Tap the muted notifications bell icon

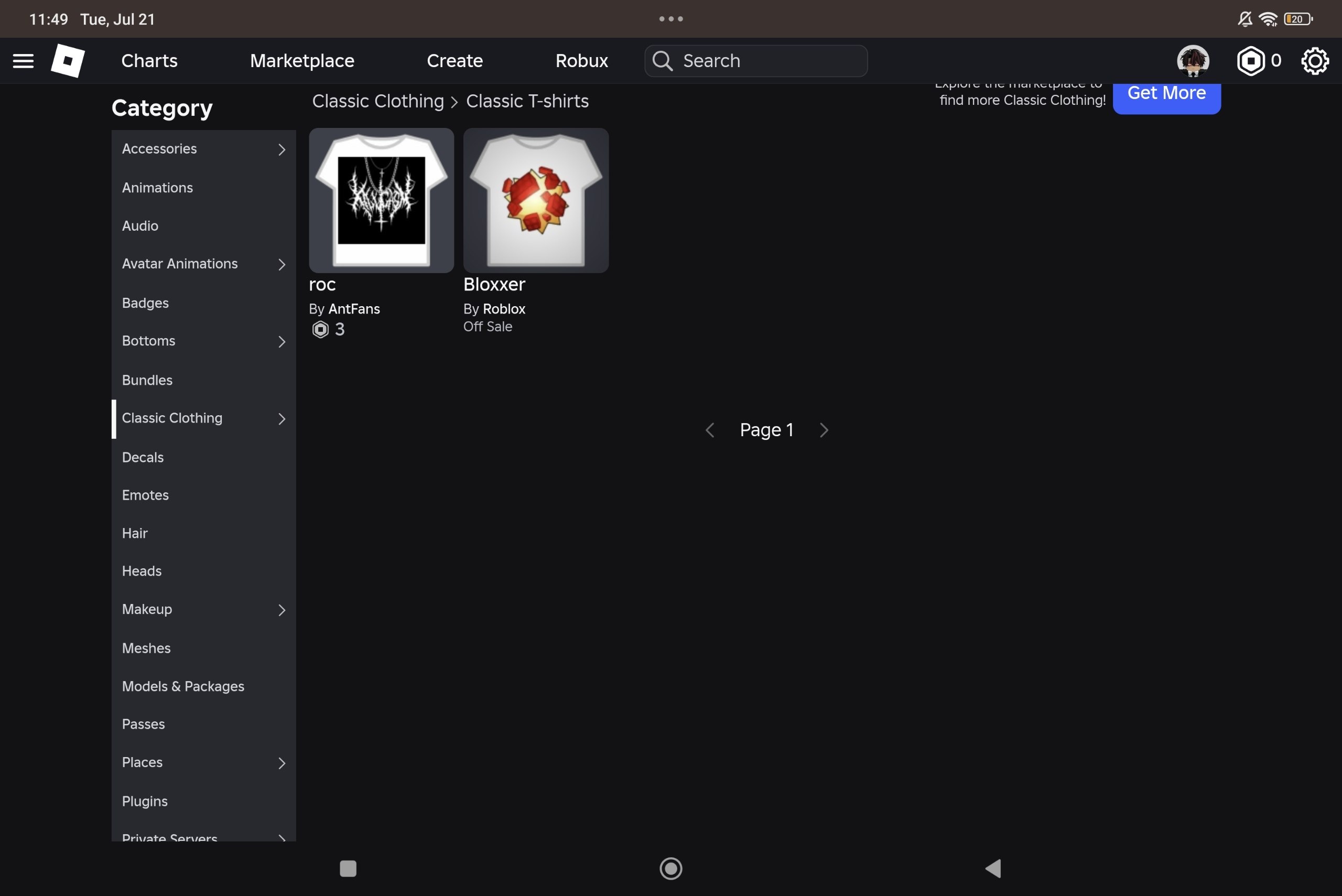[x=1245, y=19]
